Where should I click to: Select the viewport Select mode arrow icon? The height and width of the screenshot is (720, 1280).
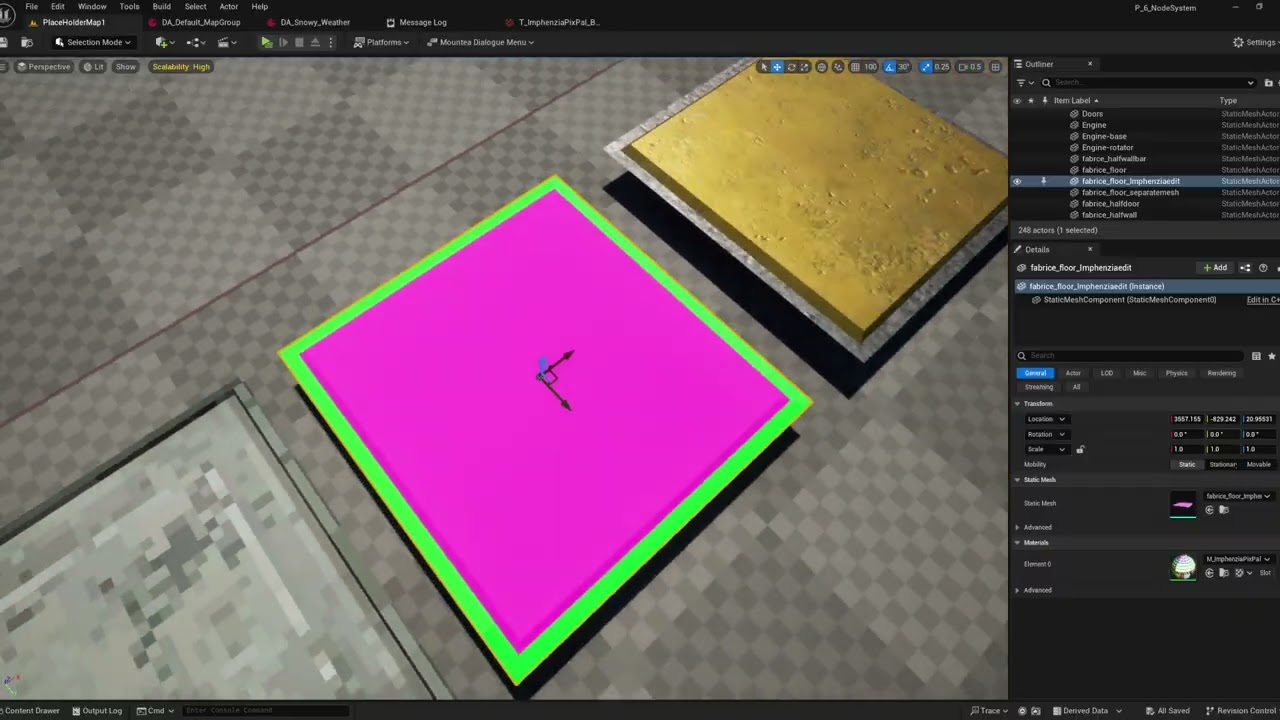(x=764, y=67)
